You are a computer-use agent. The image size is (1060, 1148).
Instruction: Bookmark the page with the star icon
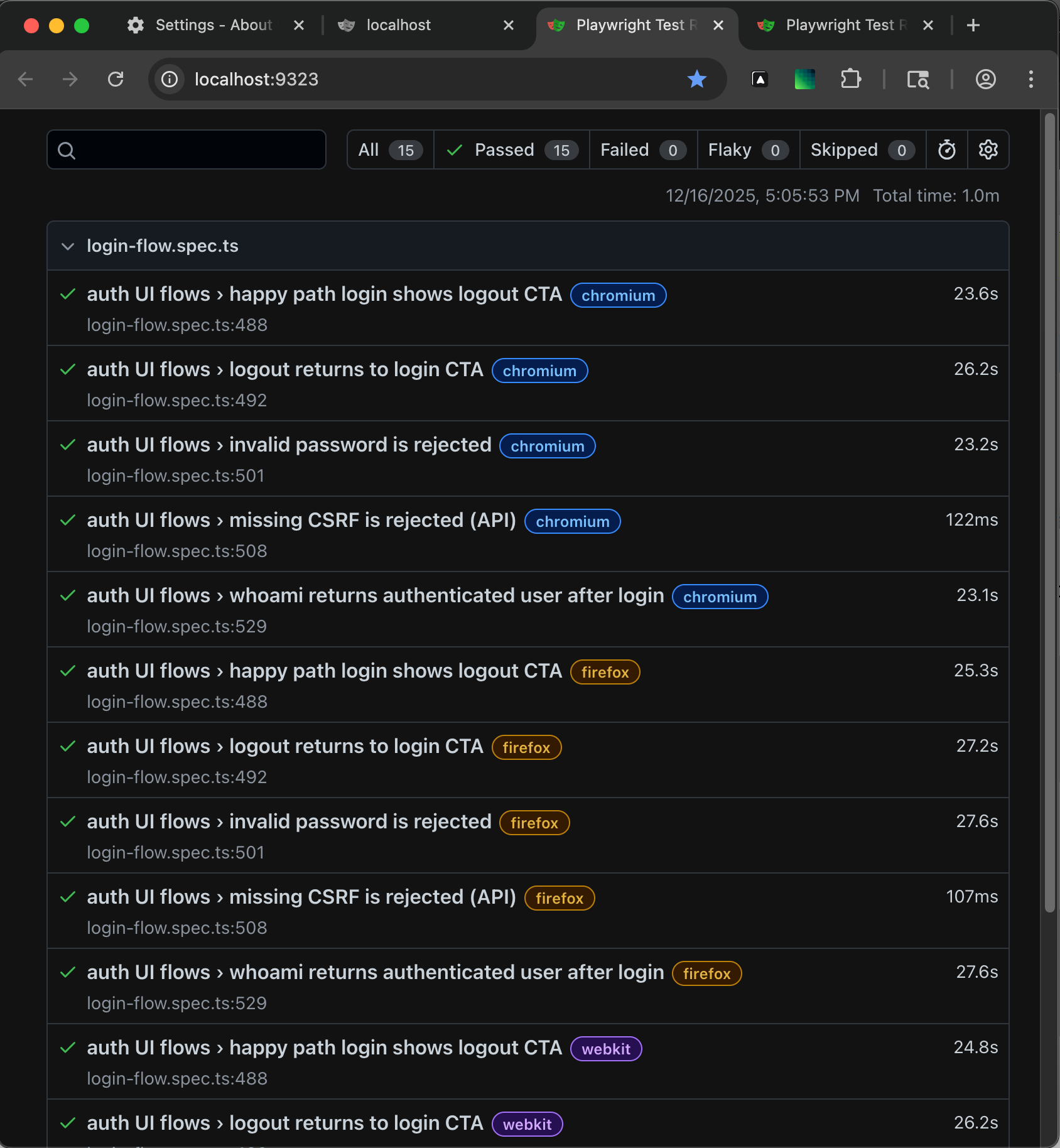tap(697, 79)
